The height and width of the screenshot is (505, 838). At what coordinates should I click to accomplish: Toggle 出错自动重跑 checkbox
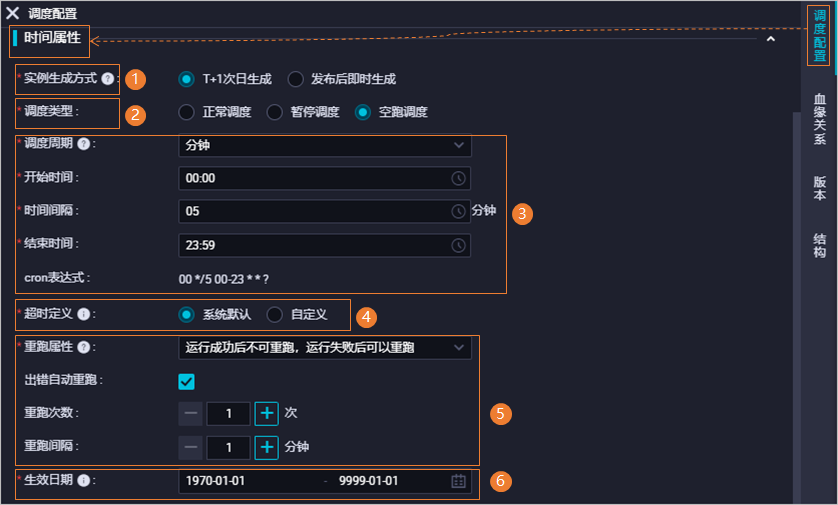pyautogui.click(x=187, y=382)
